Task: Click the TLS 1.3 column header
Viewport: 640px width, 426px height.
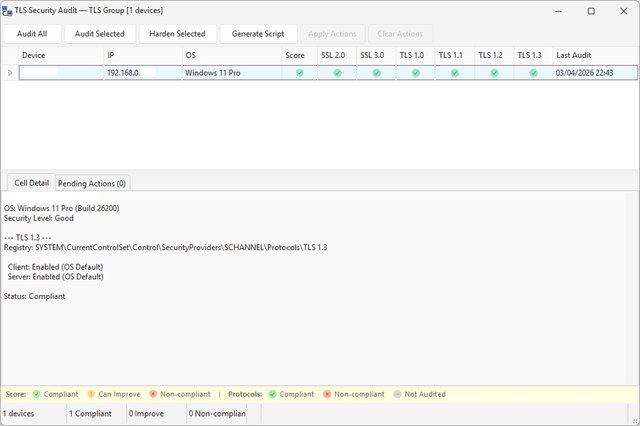Action: pos(533,55)
